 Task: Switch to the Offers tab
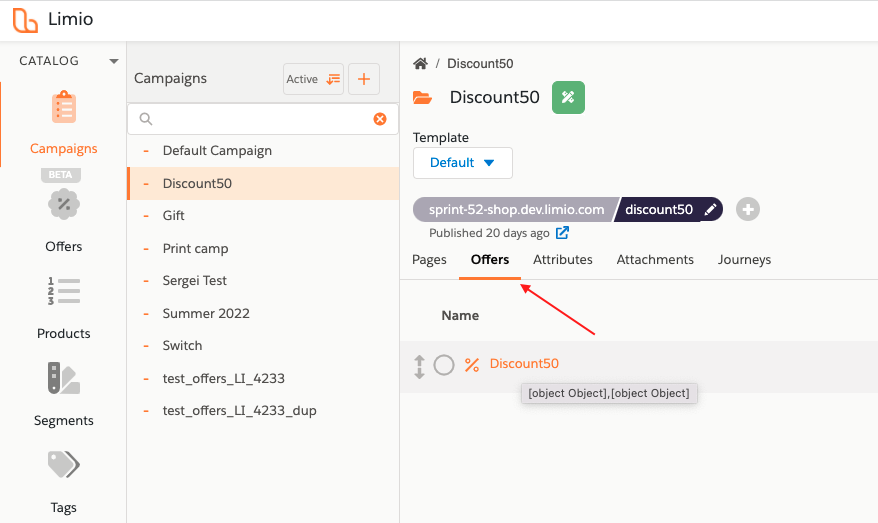click(x=490, y=260)
